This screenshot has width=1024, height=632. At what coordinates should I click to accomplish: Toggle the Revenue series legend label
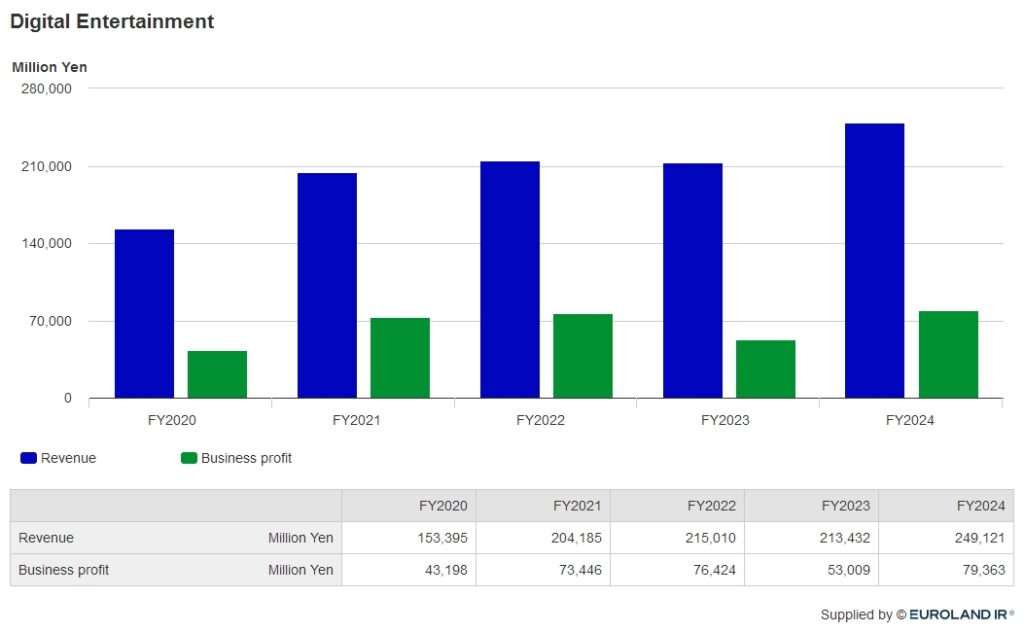69,458
